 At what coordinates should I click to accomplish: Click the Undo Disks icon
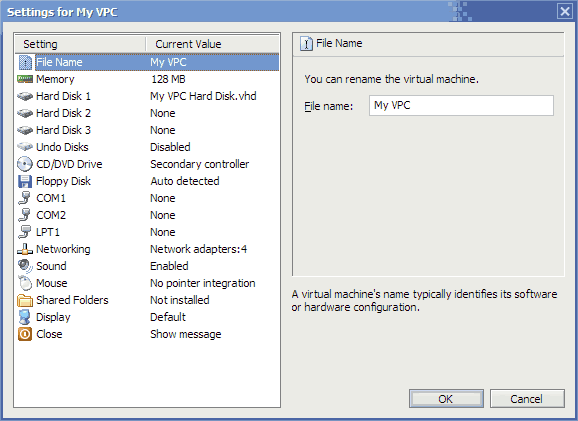coord(25,147)
